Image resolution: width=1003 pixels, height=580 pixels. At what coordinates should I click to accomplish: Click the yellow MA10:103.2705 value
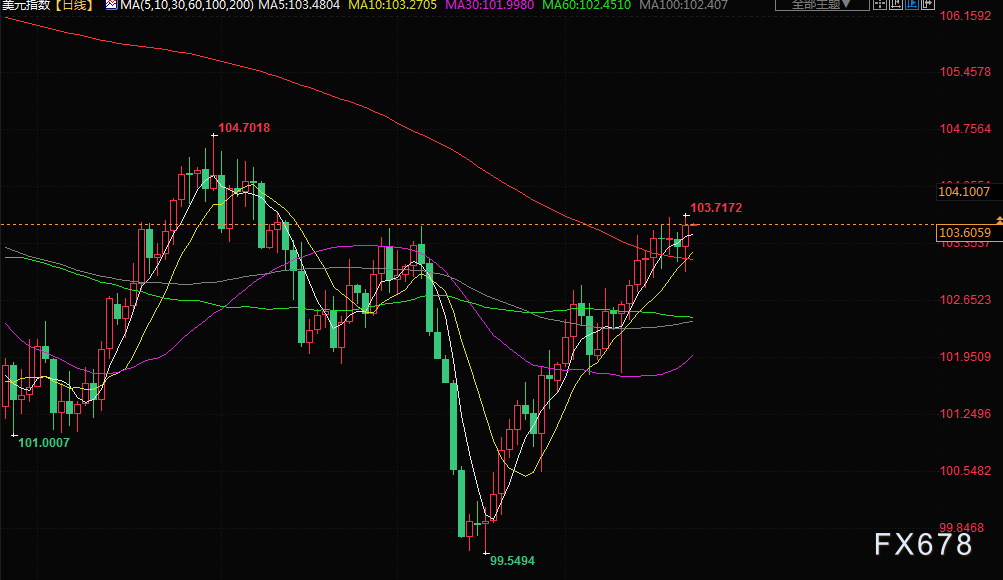point(393,5)
